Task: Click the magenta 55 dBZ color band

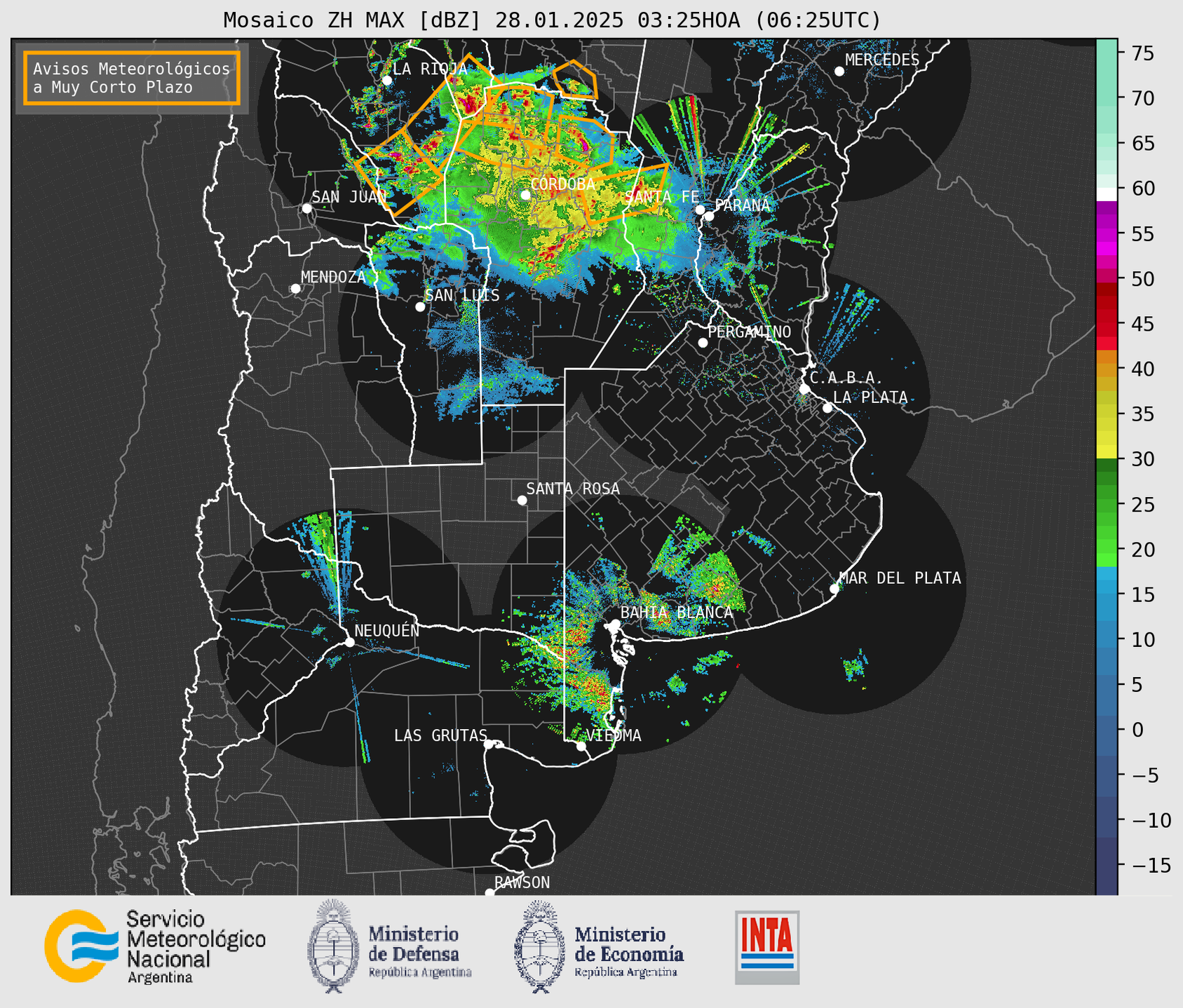Action: point(1107,234)
